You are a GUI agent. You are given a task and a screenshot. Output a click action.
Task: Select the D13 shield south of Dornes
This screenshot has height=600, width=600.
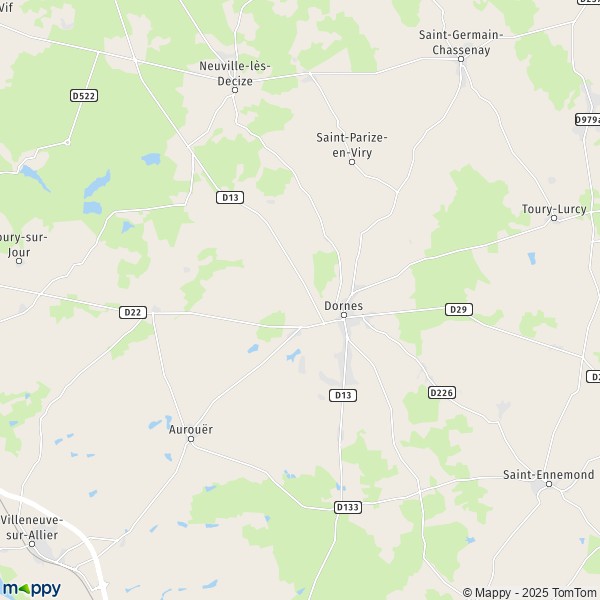[x=343, y=395]
